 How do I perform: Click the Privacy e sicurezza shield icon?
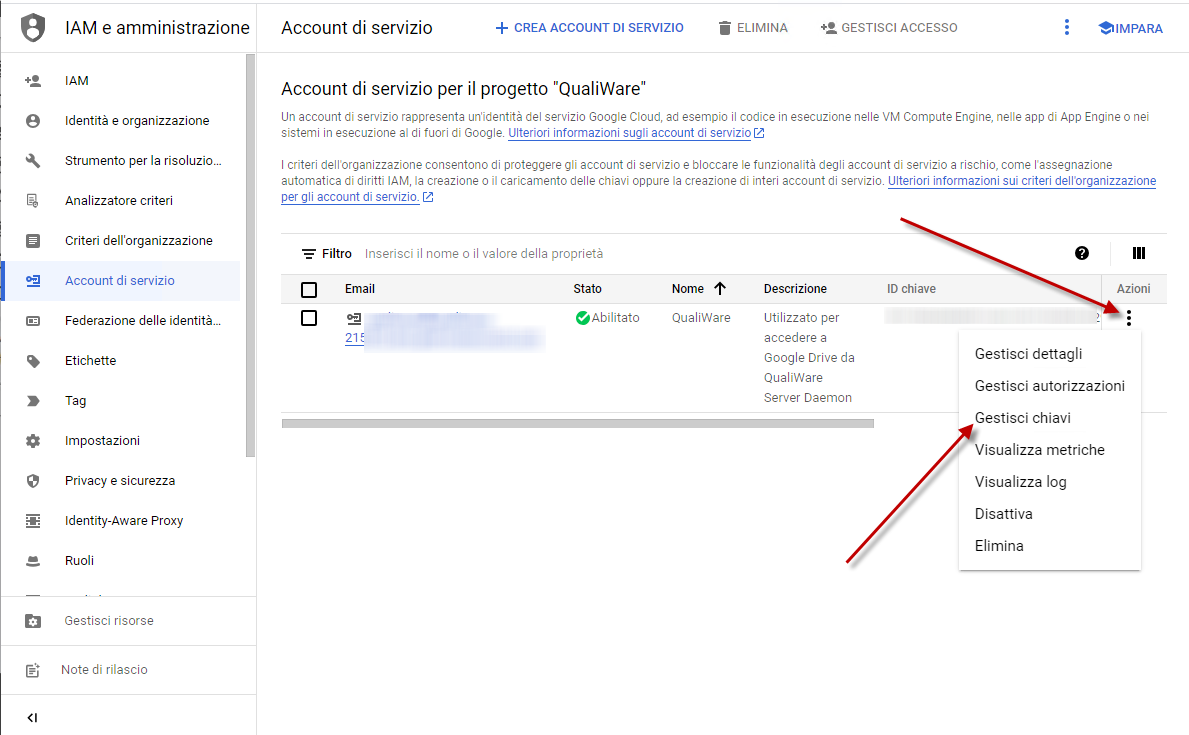[33, 481]
